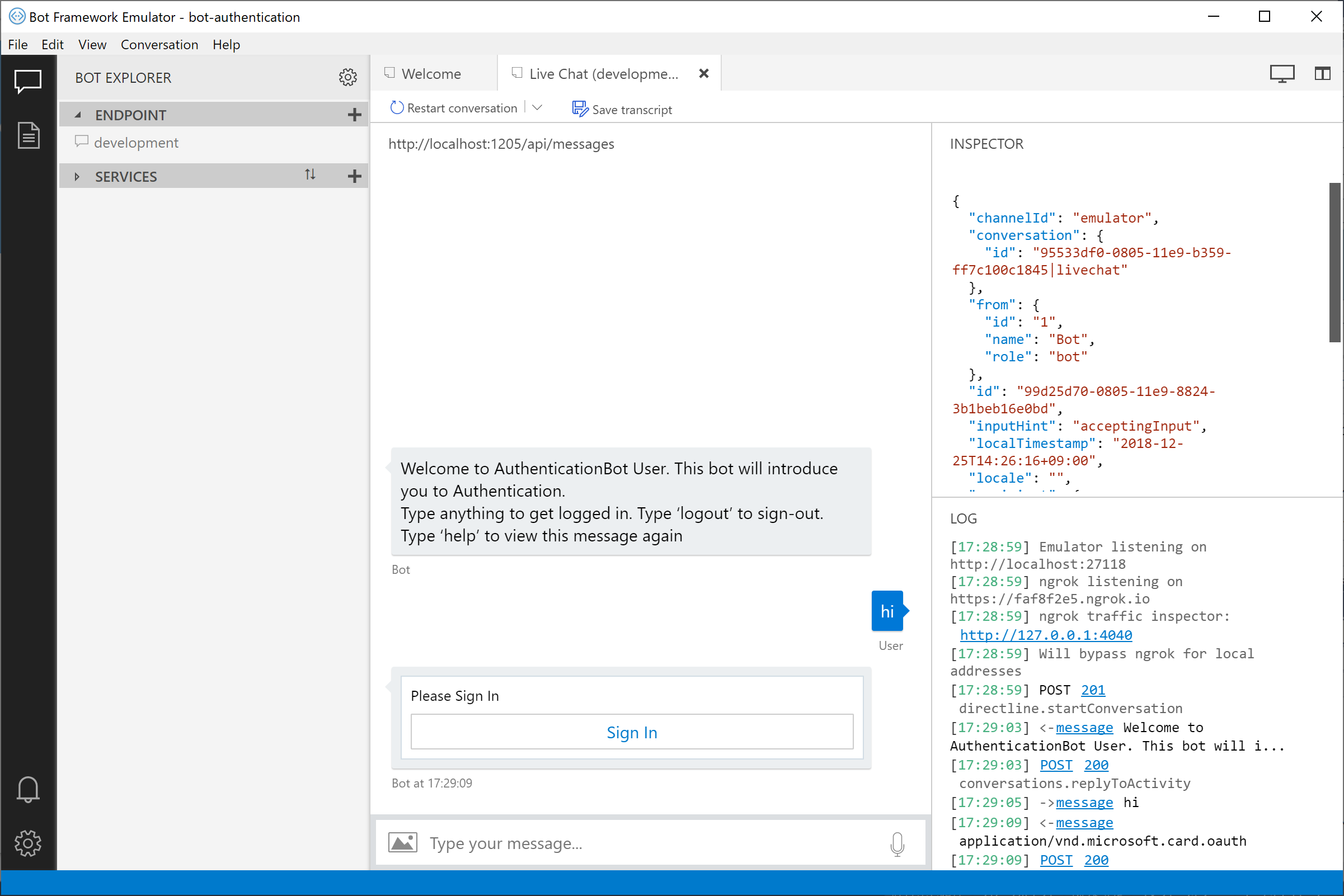
Task: Switch to the Welcome tab
Action: [431, 74]
